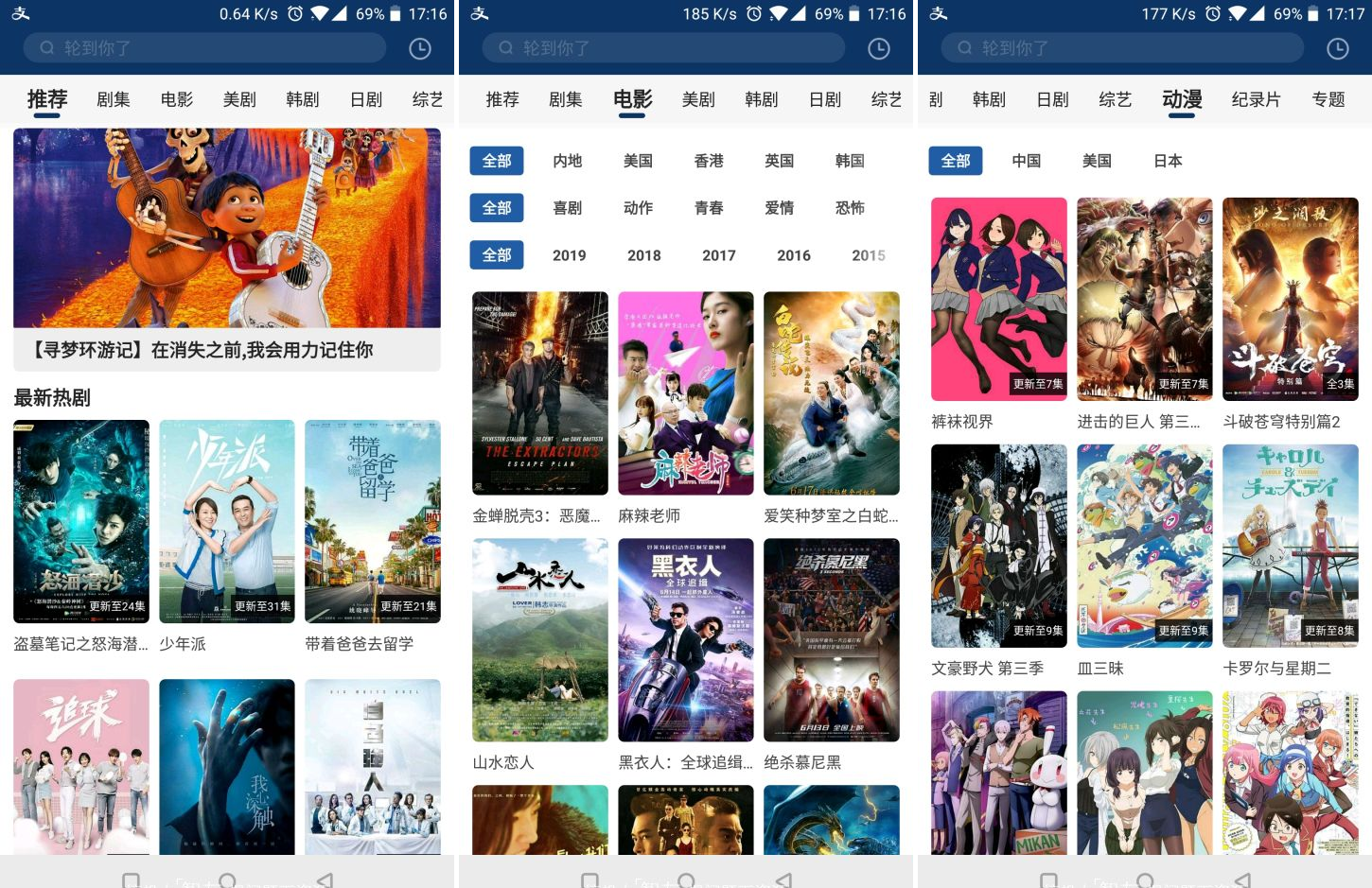
Task: Tap search field in middle screen
Action: (x=664, y=47)
